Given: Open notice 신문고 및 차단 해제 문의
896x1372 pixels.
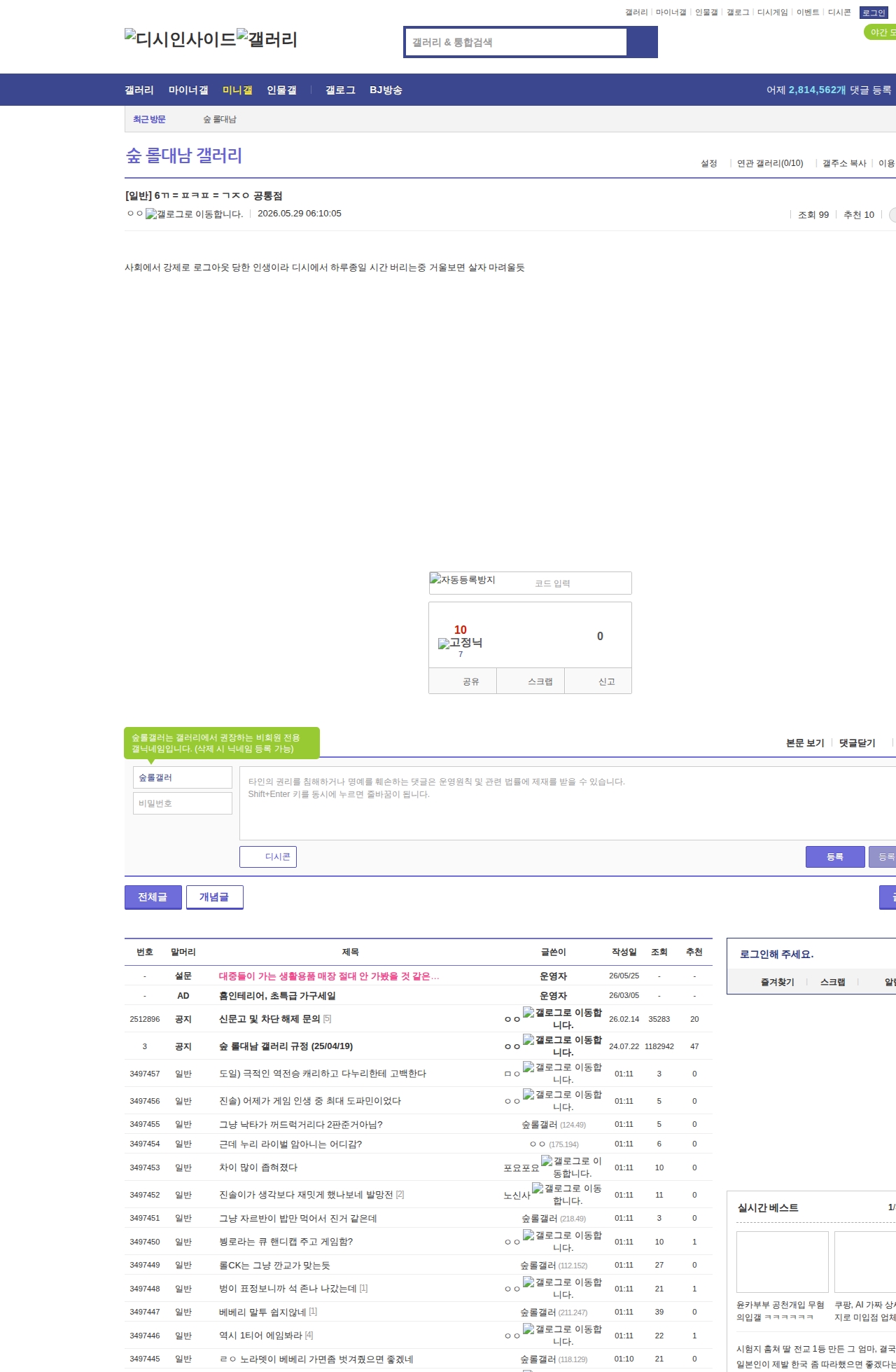Looking at the screenshot, I should tap(269, 1018).
